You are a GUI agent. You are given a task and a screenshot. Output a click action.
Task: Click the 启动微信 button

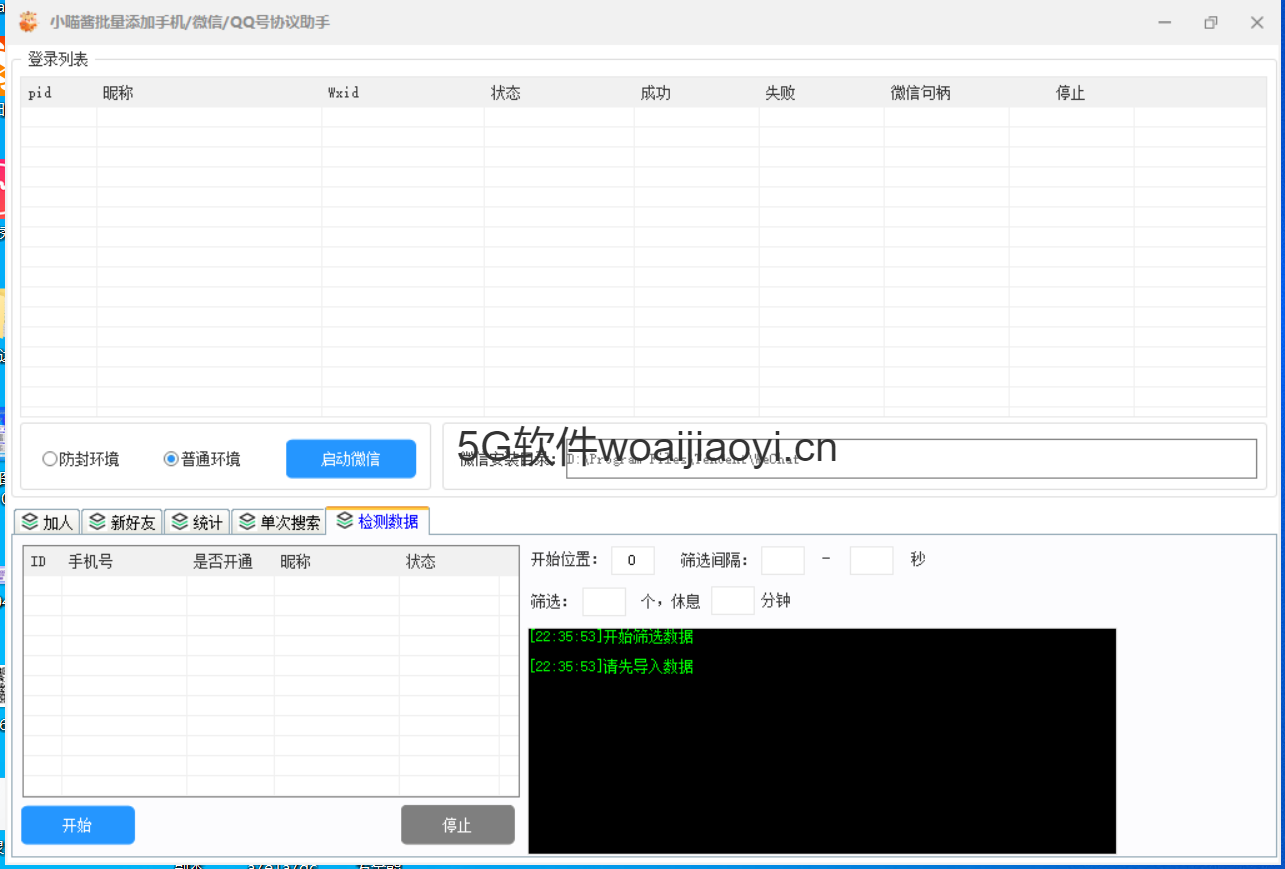click(350, 459)
